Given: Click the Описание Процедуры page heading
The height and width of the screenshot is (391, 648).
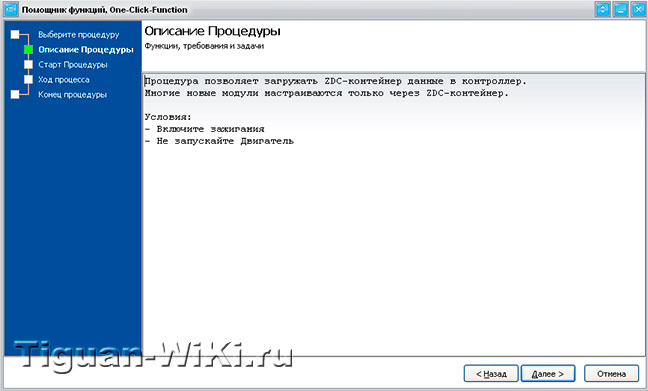Looking at the screenshot, I should coord(212,31).
